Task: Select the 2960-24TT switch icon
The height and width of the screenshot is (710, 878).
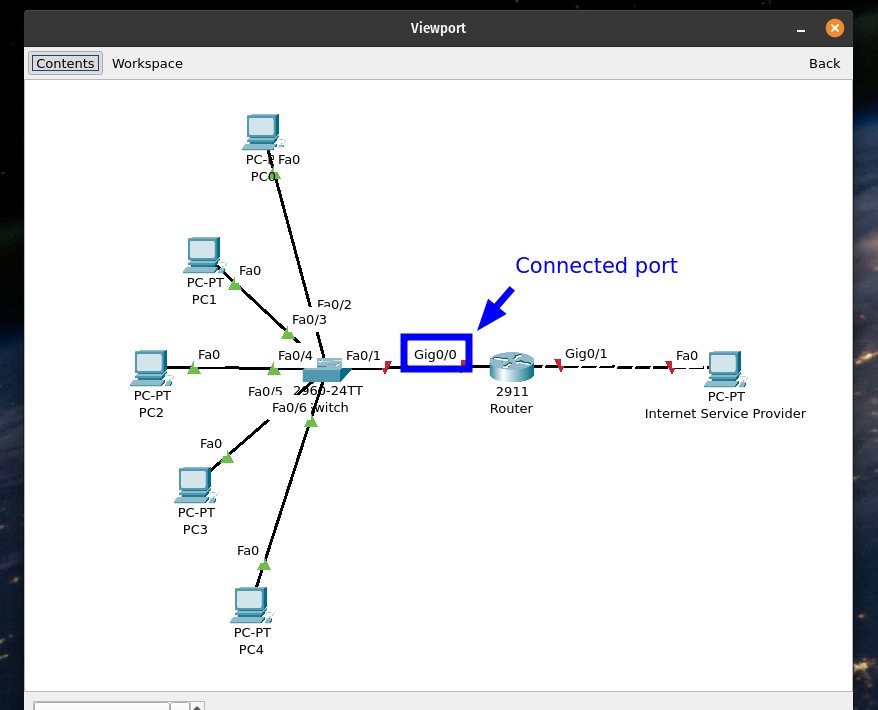Action: (x=328, y=372)
